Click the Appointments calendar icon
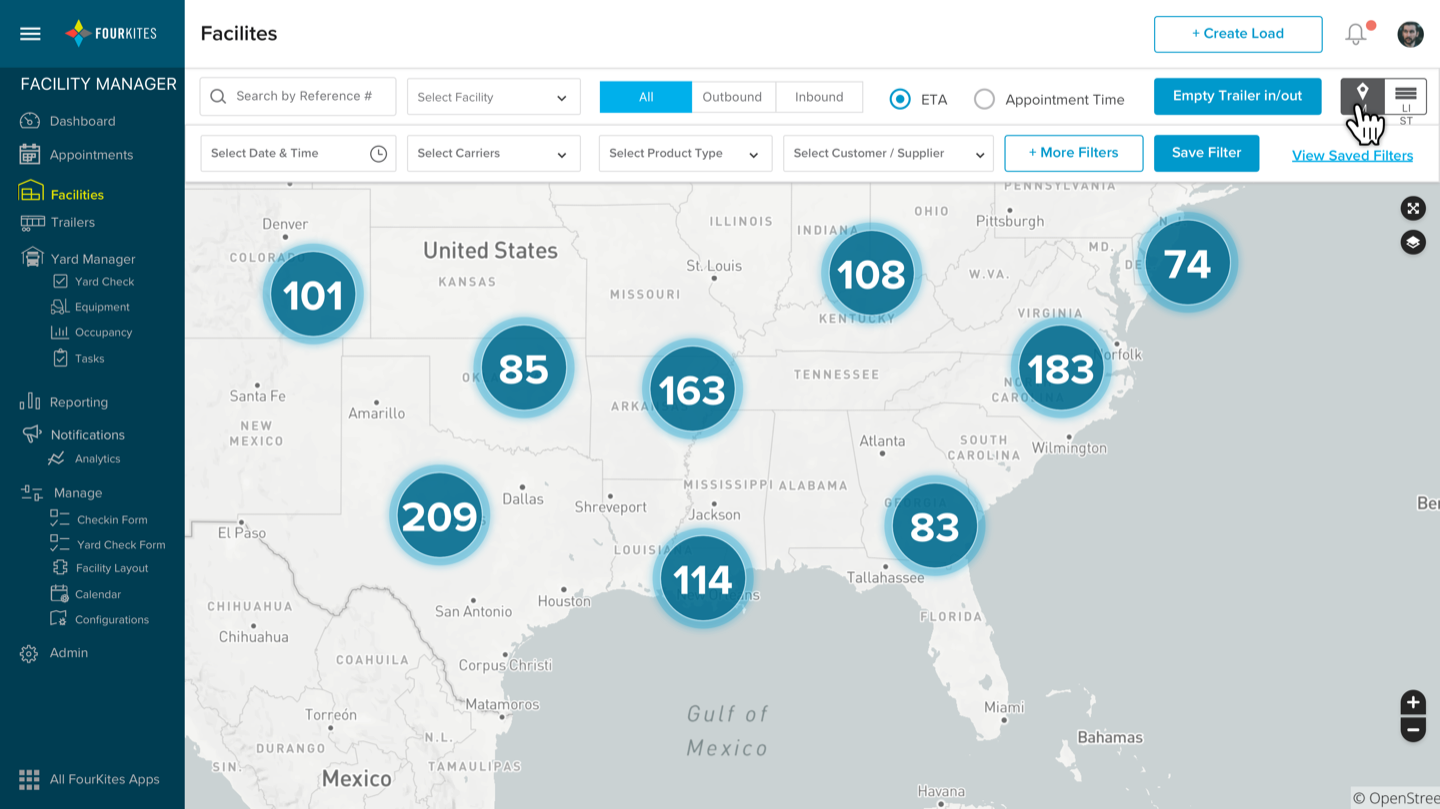 (x=29, y=154)
